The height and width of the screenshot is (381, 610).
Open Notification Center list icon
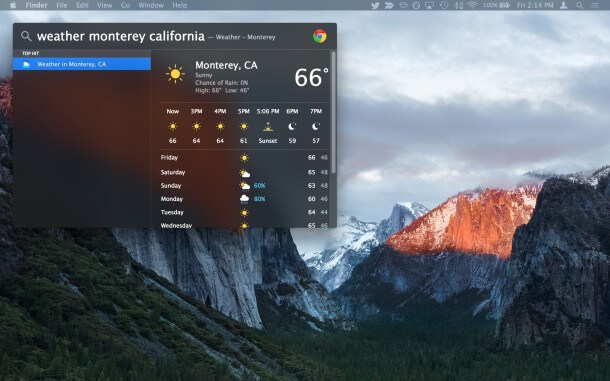[594, 5]
